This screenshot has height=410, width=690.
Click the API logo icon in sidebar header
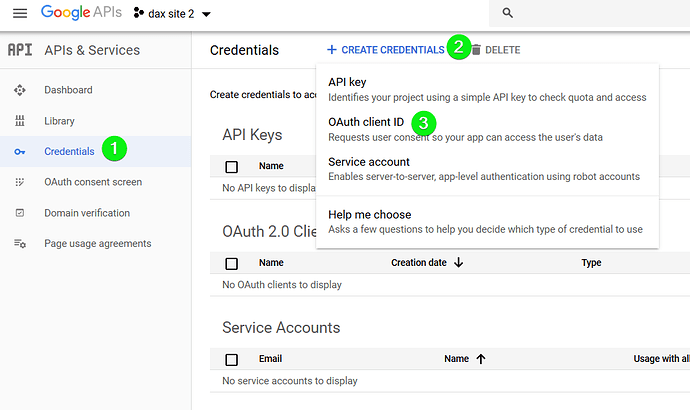(20, 50)
